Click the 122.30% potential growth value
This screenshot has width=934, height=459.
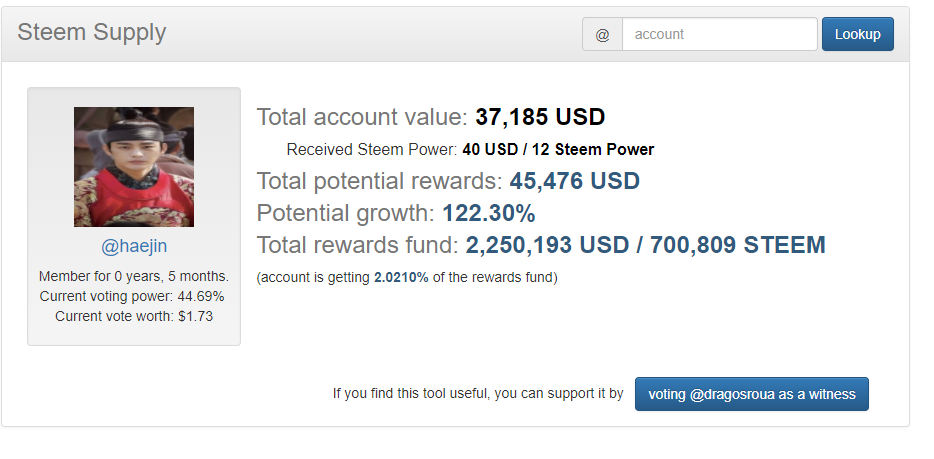click(x=488, y=213)
